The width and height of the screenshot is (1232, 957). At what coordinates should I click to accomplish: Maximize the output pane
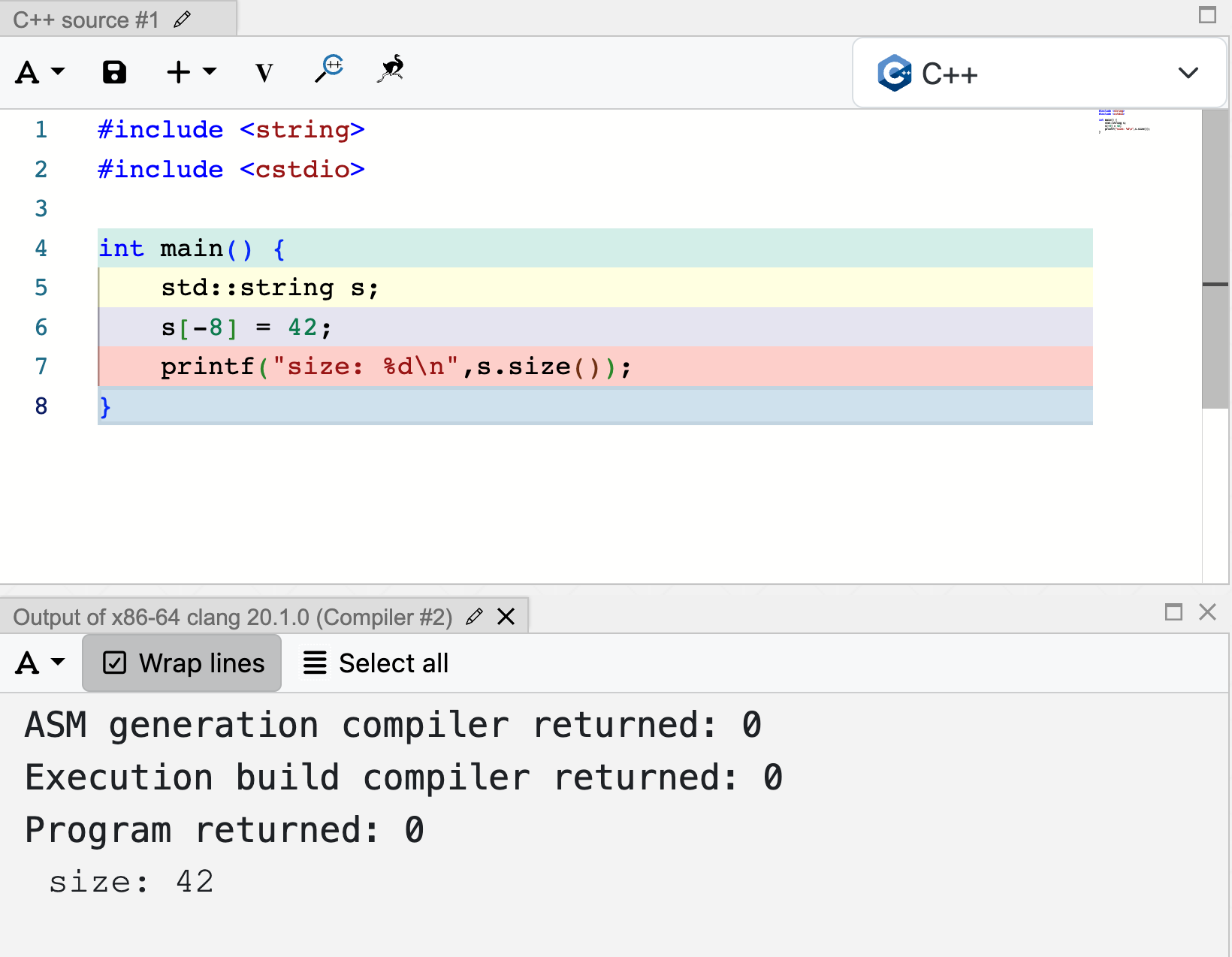[x=1173, y=612]
